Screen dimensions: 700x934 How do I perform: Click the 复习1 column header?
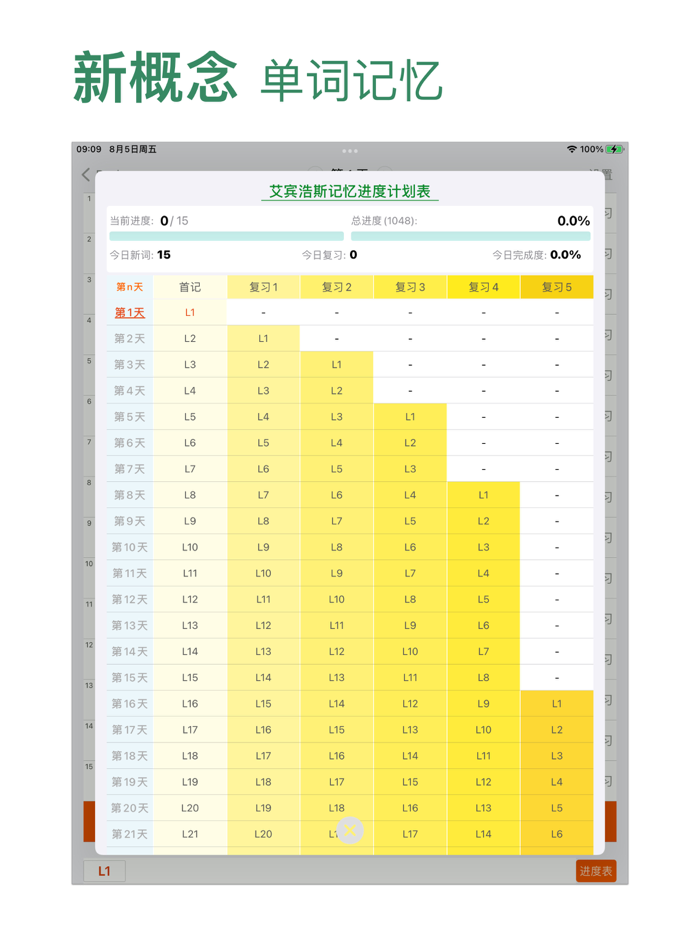click(263, 287)
